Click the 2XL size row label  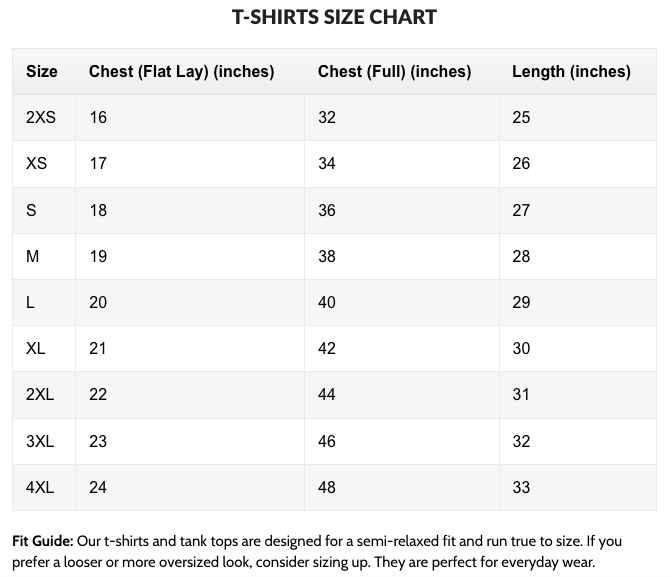coord(40,395)
